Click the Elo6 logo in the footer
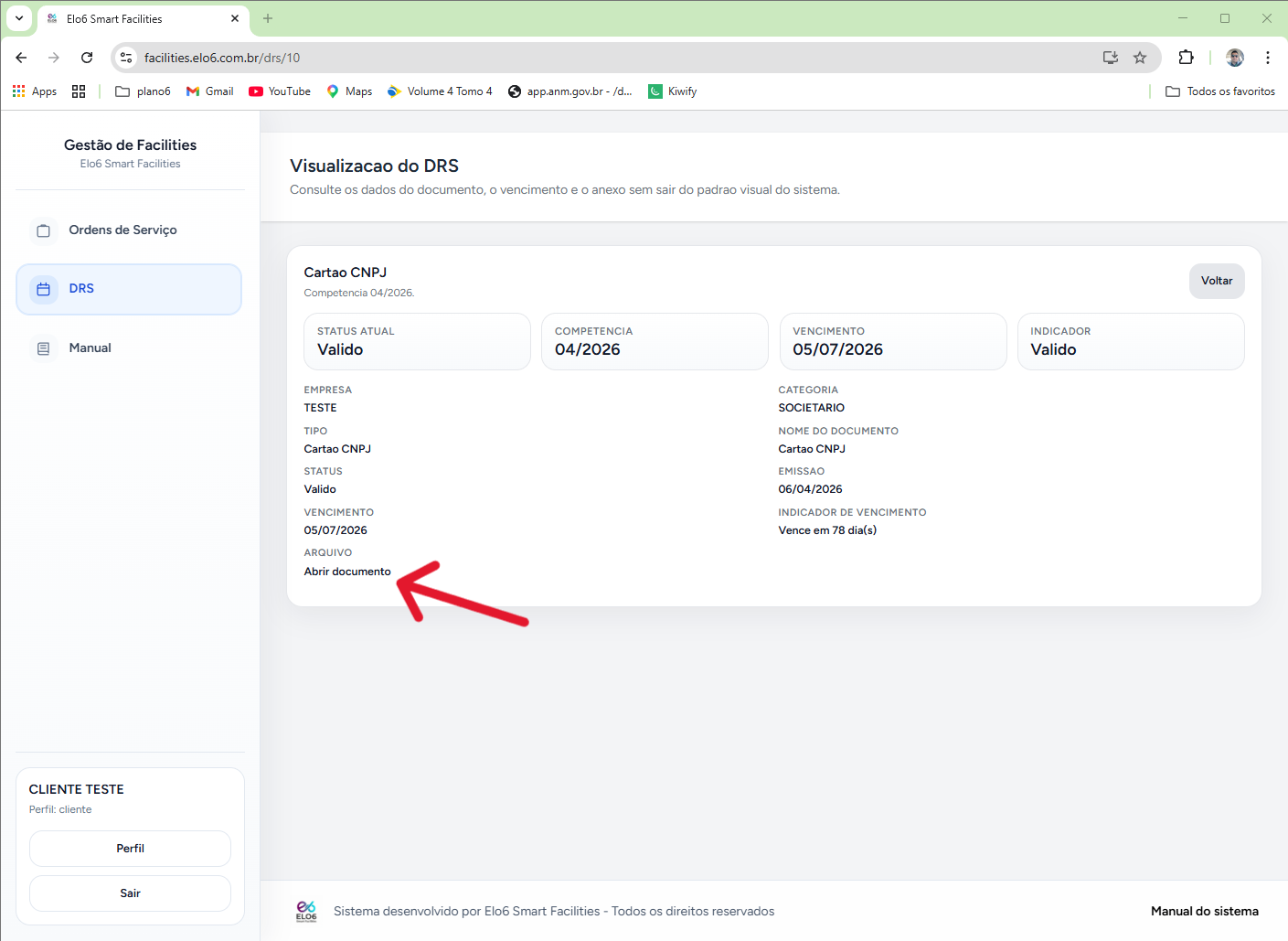 306,911
